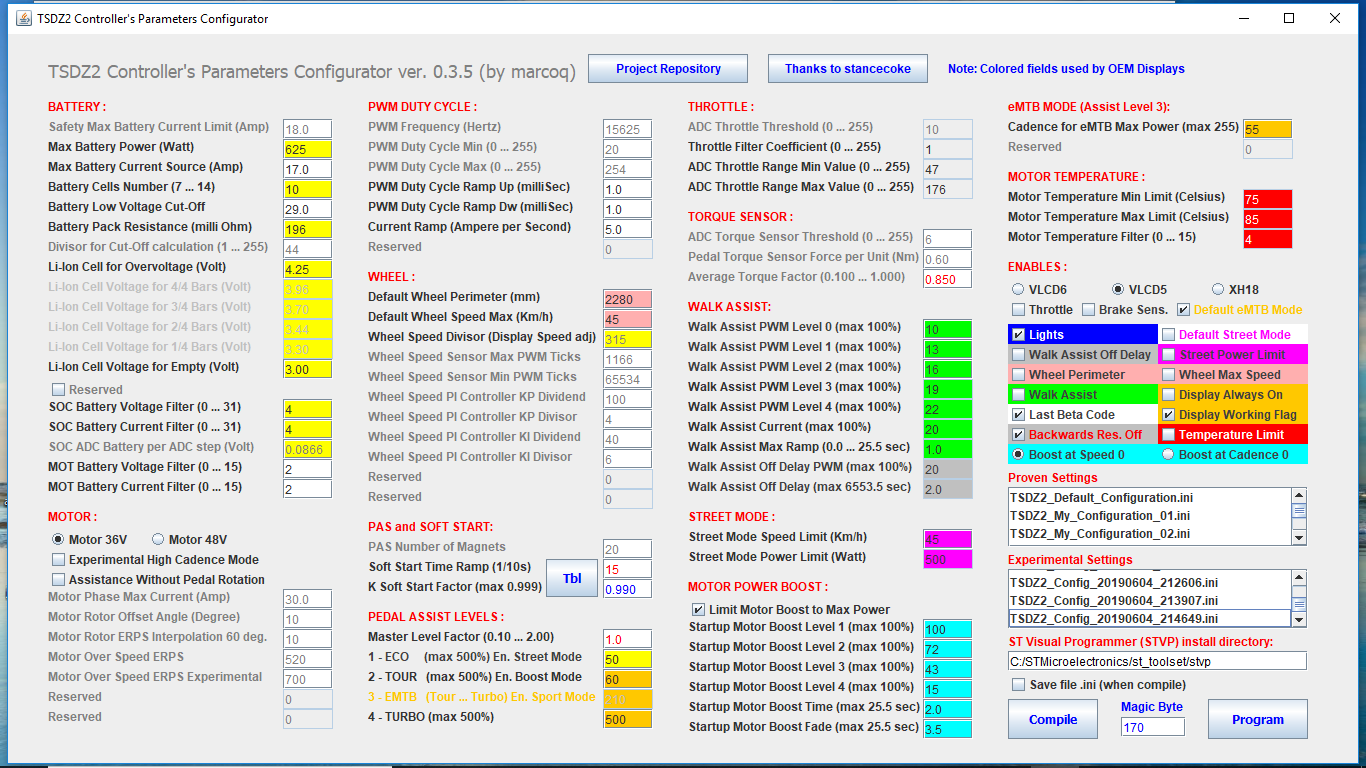Toggle the Lights checkbox
Viewport: 1366px width, 768px height.
pyautogui.click(x=1018, y=334)
